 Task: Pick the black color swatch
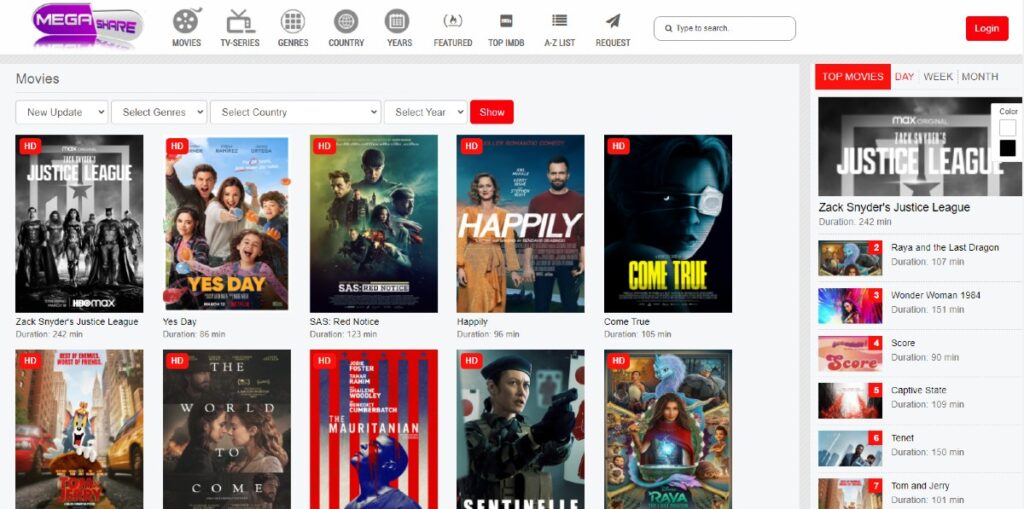[1008, 148]
